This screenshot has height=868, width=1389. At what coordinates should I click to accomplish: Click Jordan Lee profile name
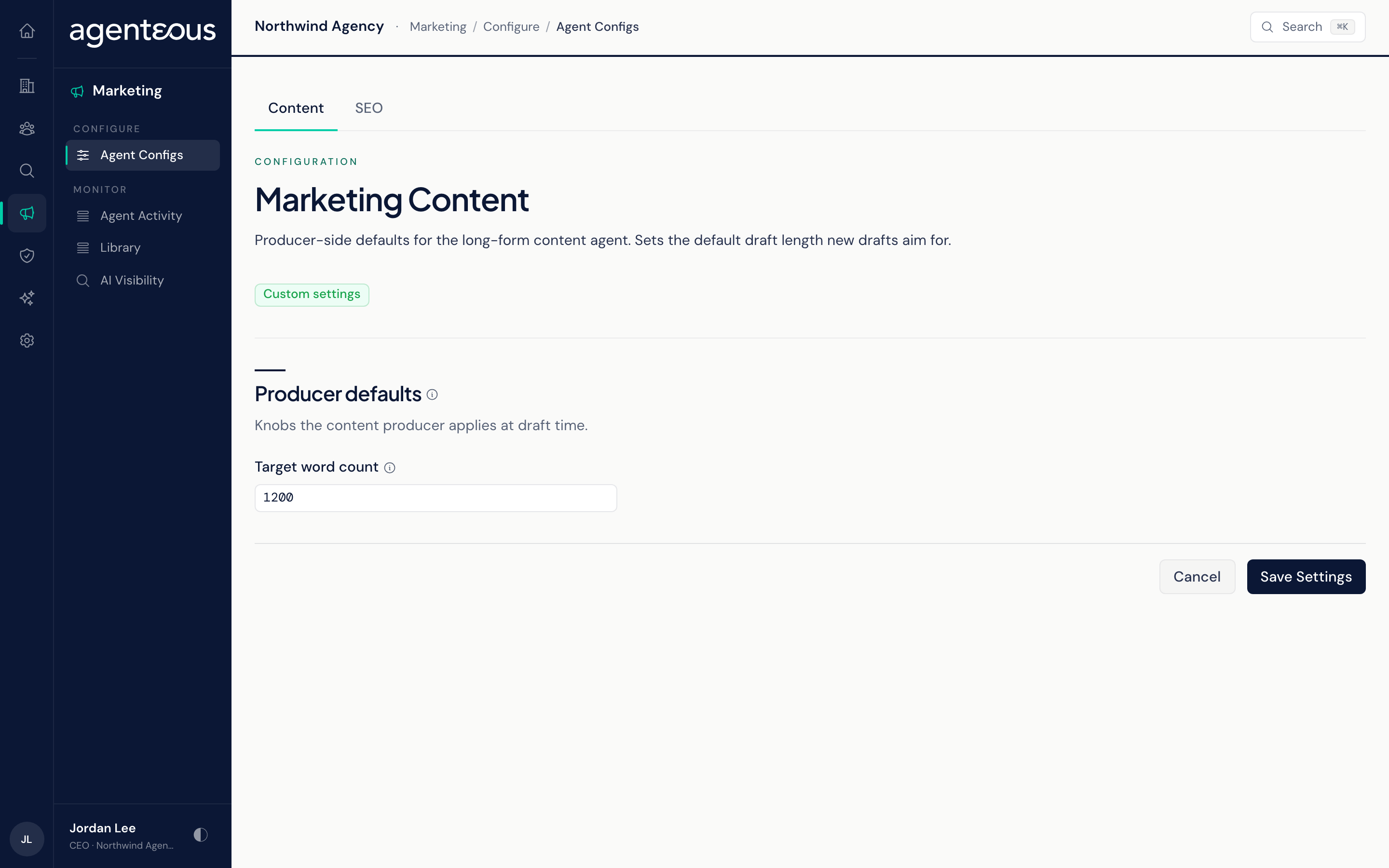(102, 828)
